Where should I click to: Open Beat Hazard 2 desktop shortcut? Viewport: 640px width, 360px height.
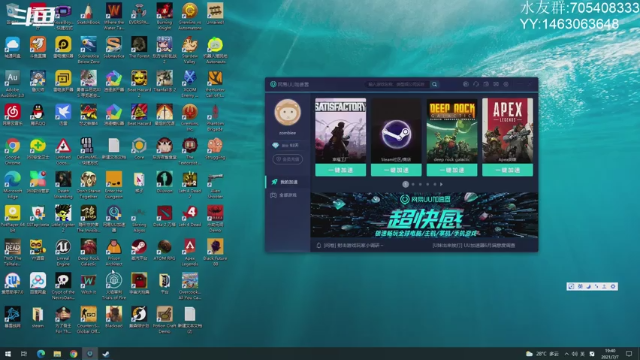coord(139,84)
